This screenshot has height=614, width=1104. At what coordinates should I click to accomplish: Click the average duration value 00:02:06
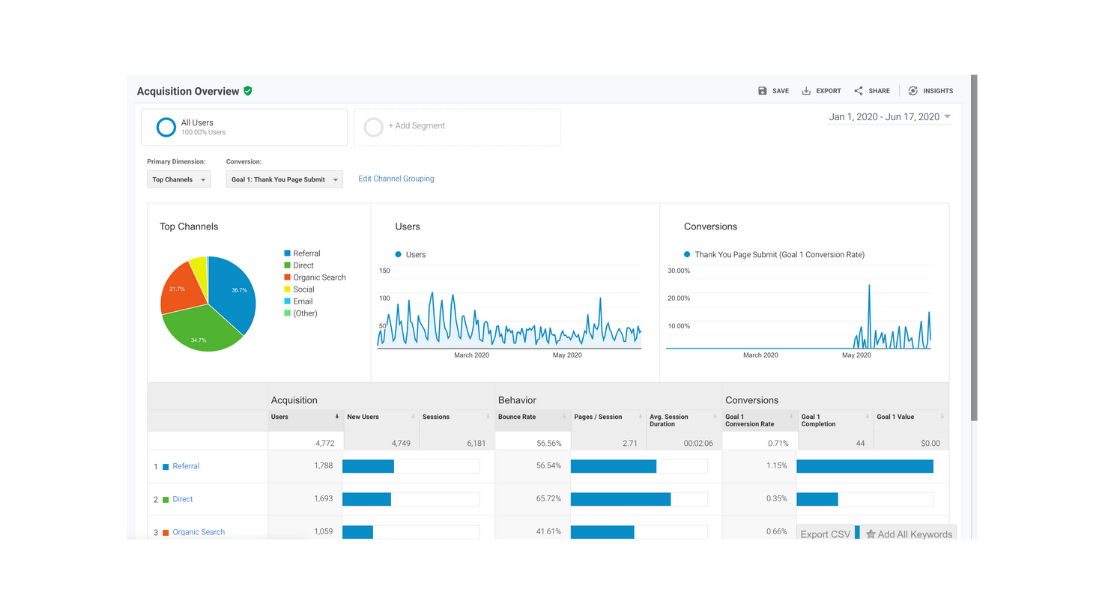(x=698, y=443)
